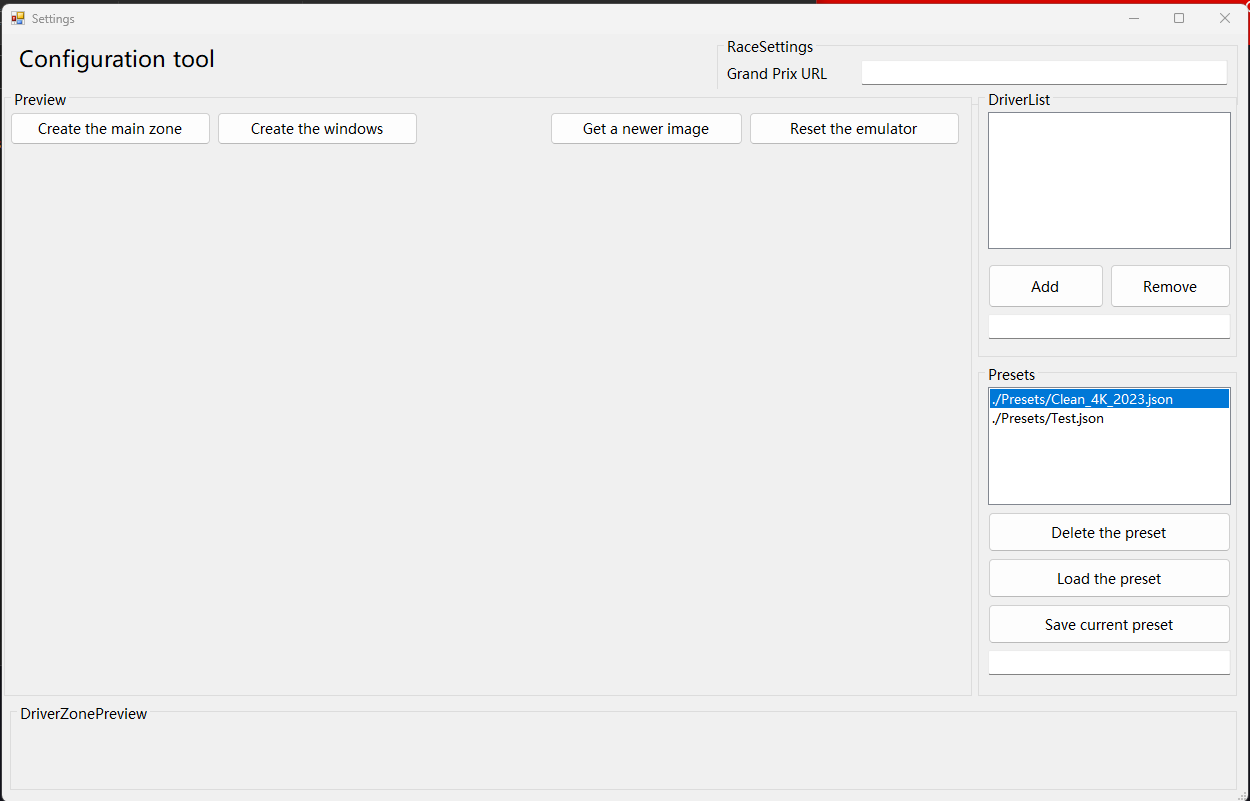Minimize the Settings window
This screenshot has height=801, width=1250.
[1134, 18]
